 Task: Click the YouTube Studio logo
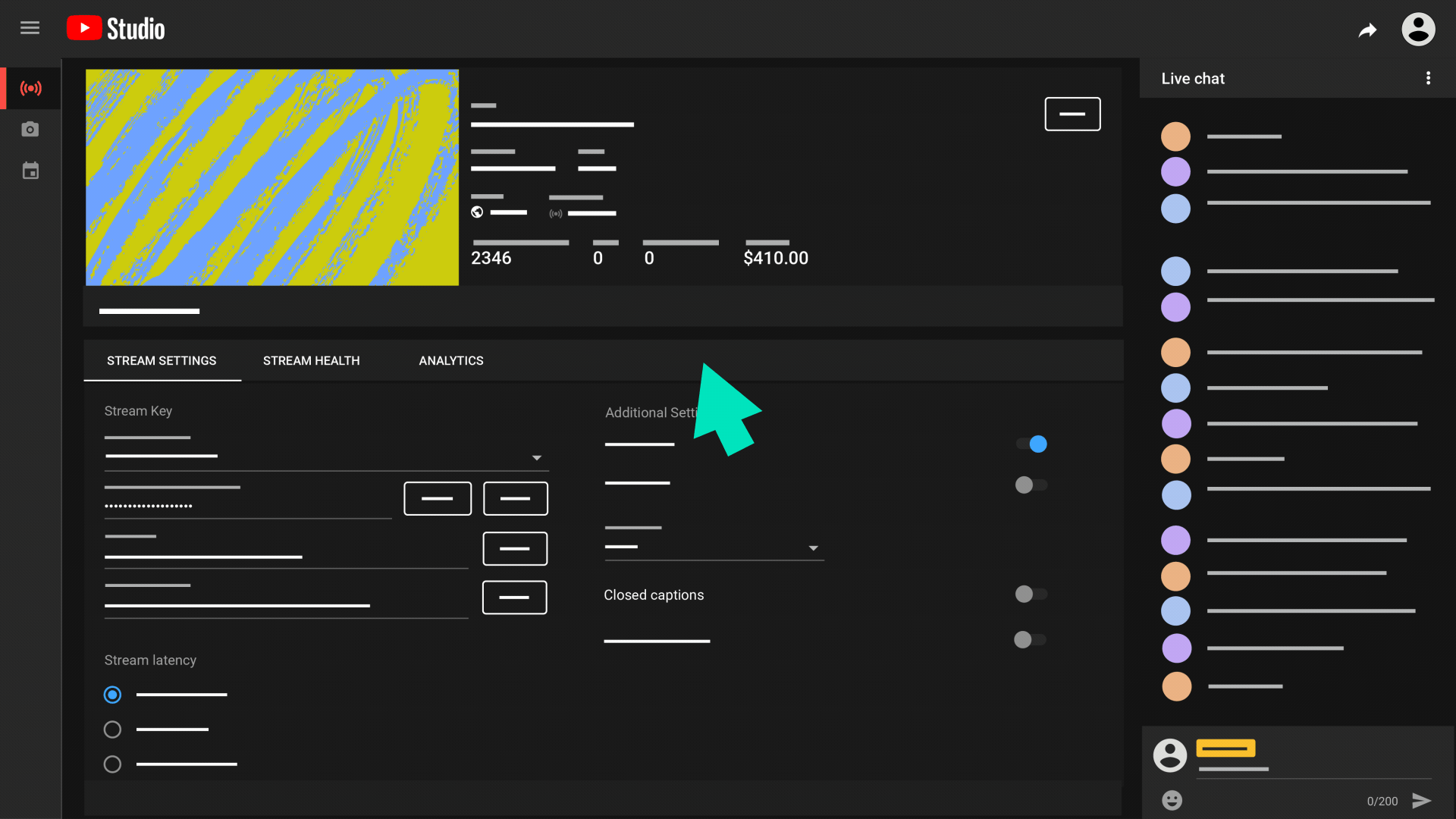115,29
